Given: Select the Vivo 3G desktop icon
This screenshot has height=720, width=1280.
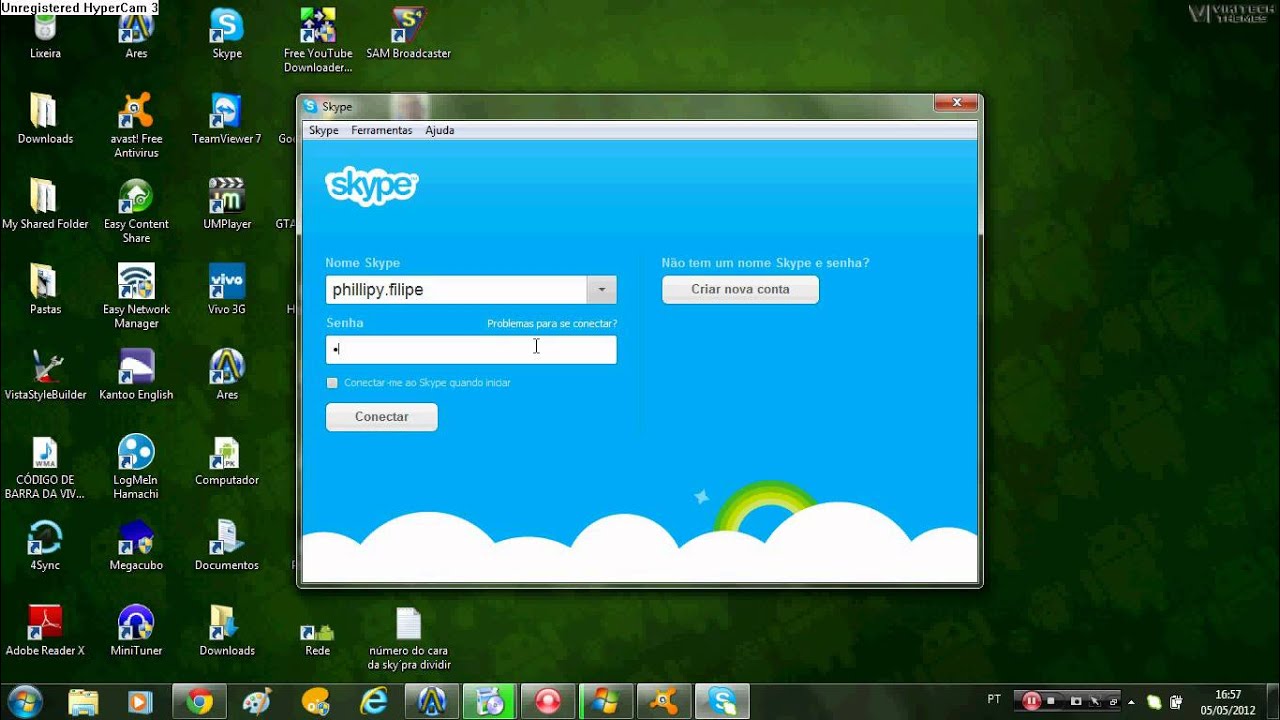Looking at the screenshot, I should coord(227,290).
